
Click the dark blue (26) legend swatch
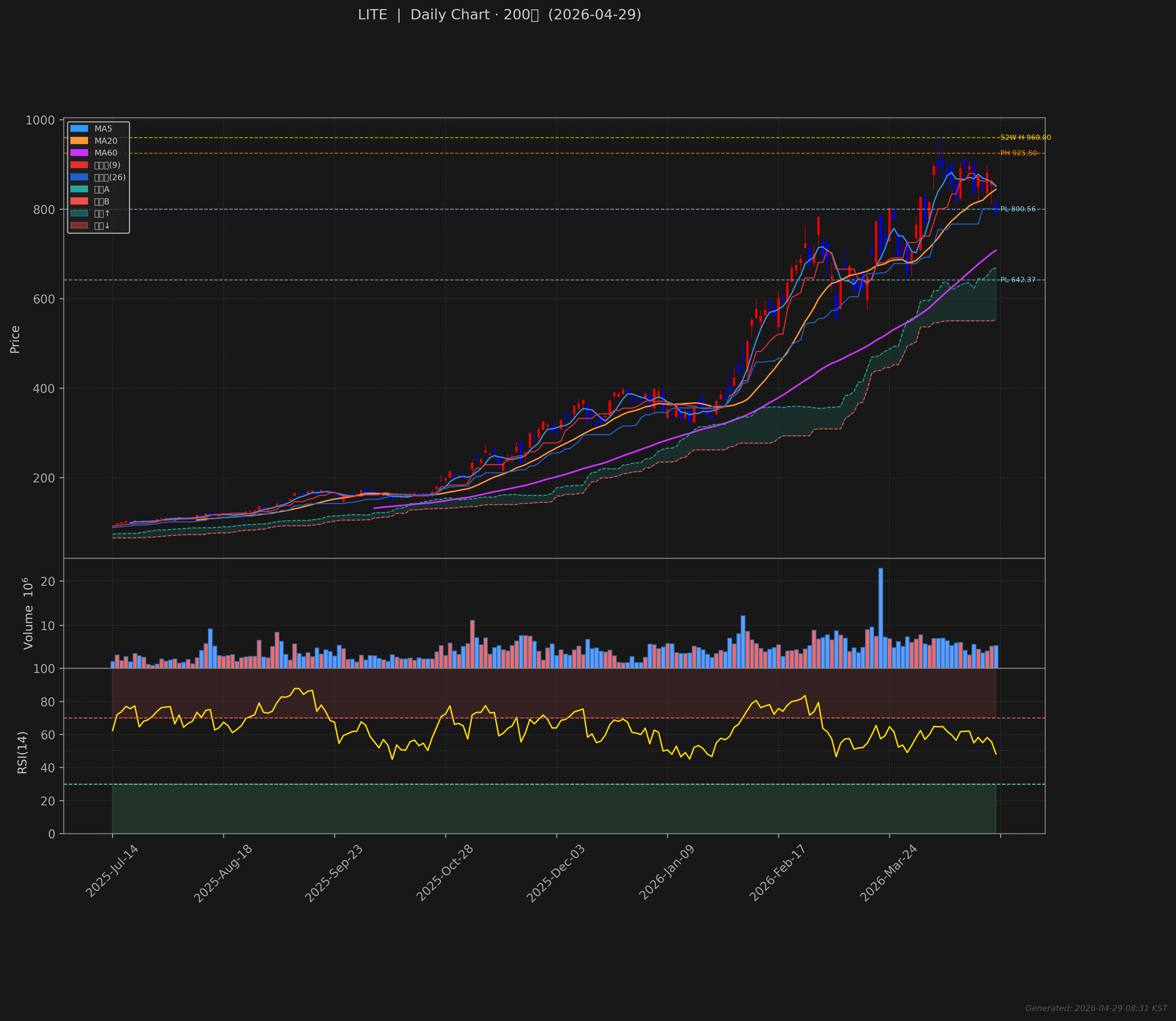[x=79, y=177]
